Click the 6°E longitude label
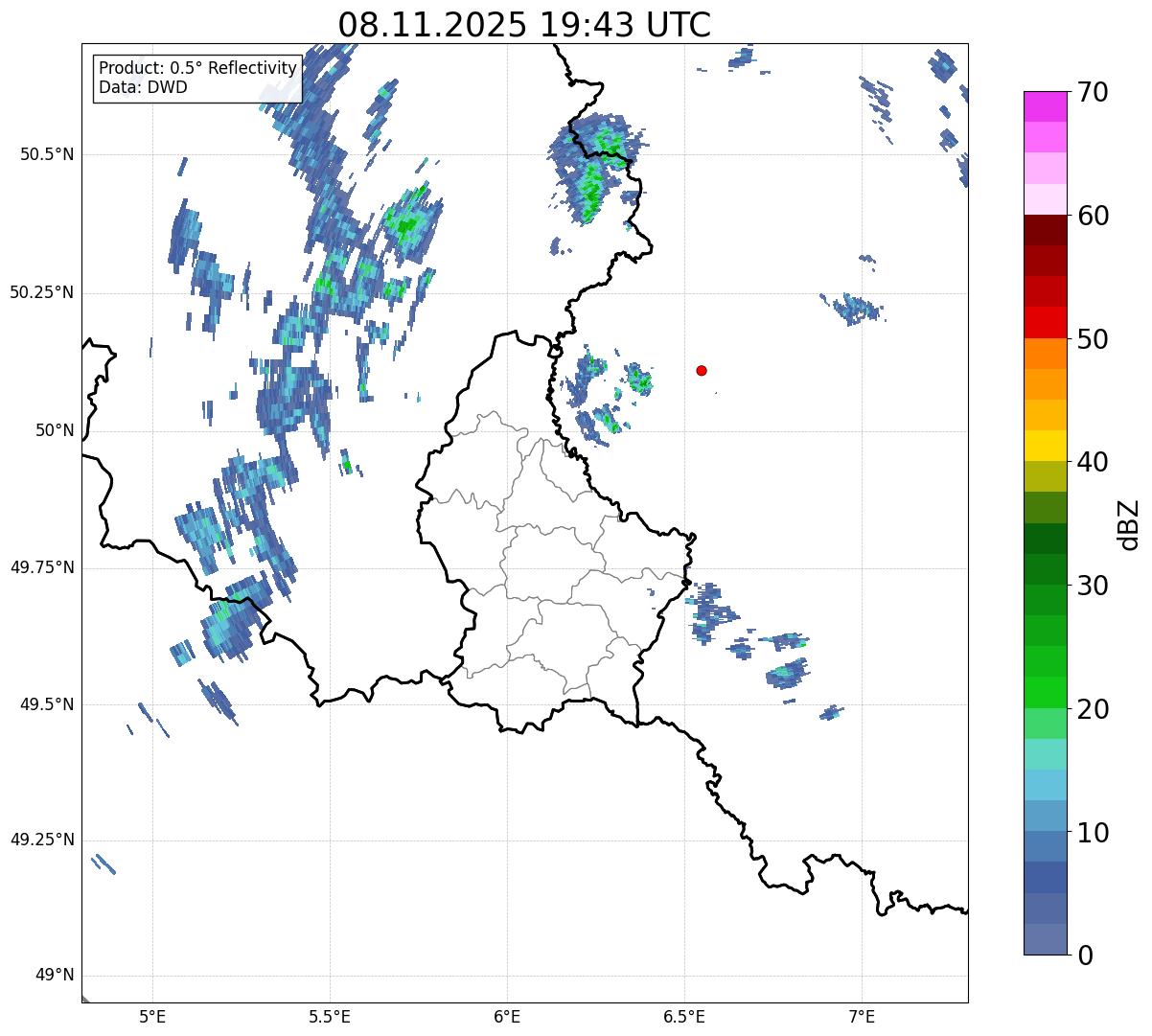This screenshot has width=1152, height=1036. (507, 1016)
